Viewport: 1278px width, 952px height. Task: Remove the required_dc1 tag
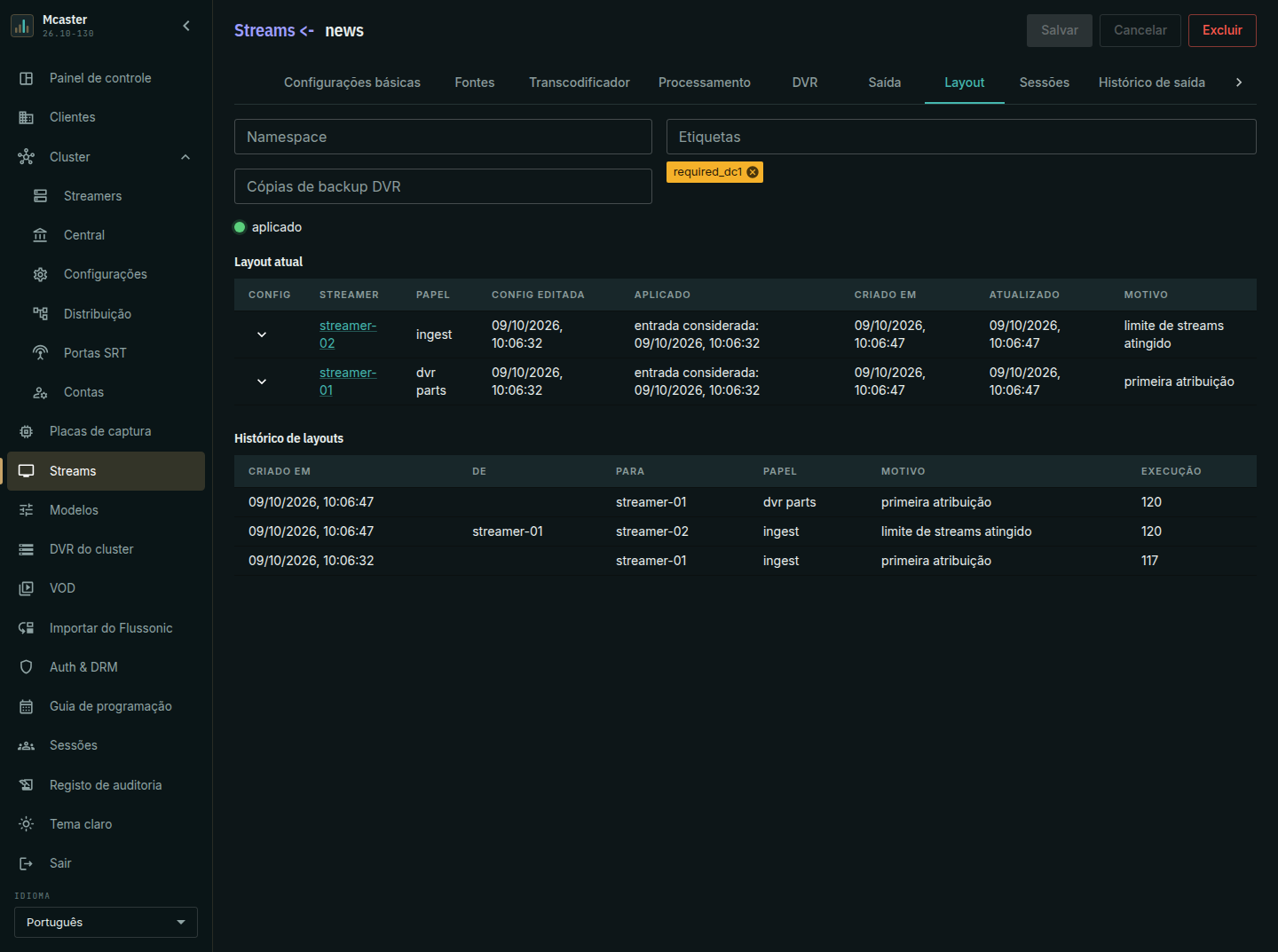pos(753,172)
